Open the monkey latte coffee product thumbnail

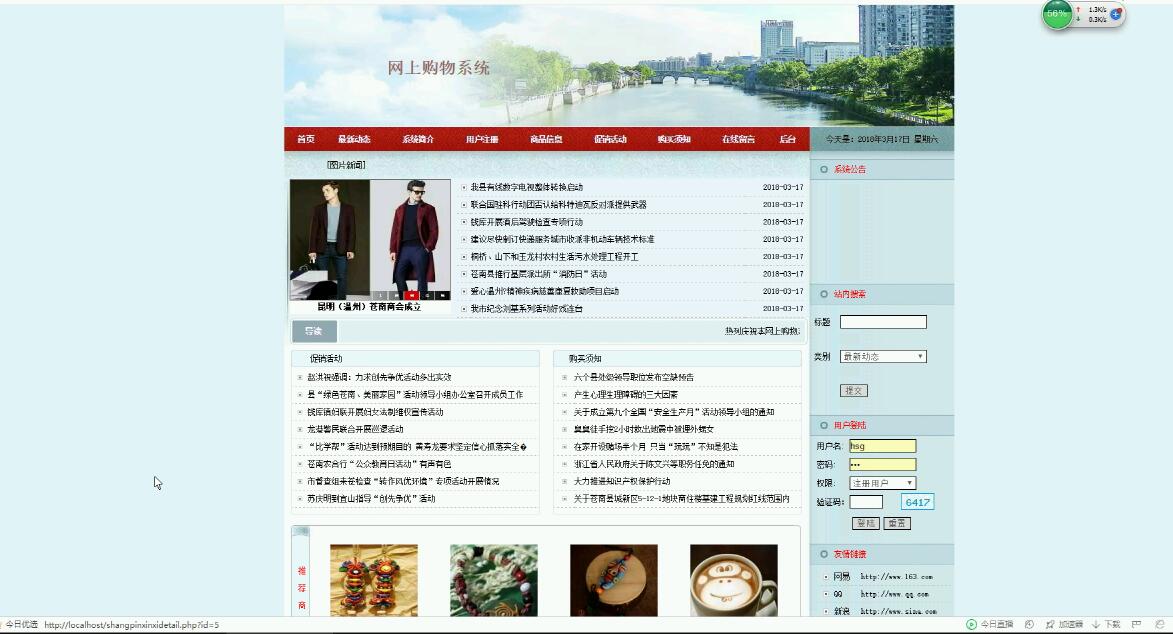734,580
